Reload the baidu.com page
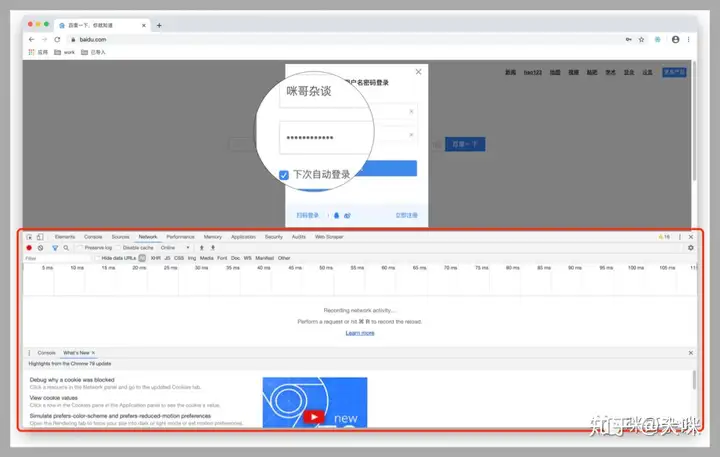Screen dimensions: 720x457 [57, 39]
